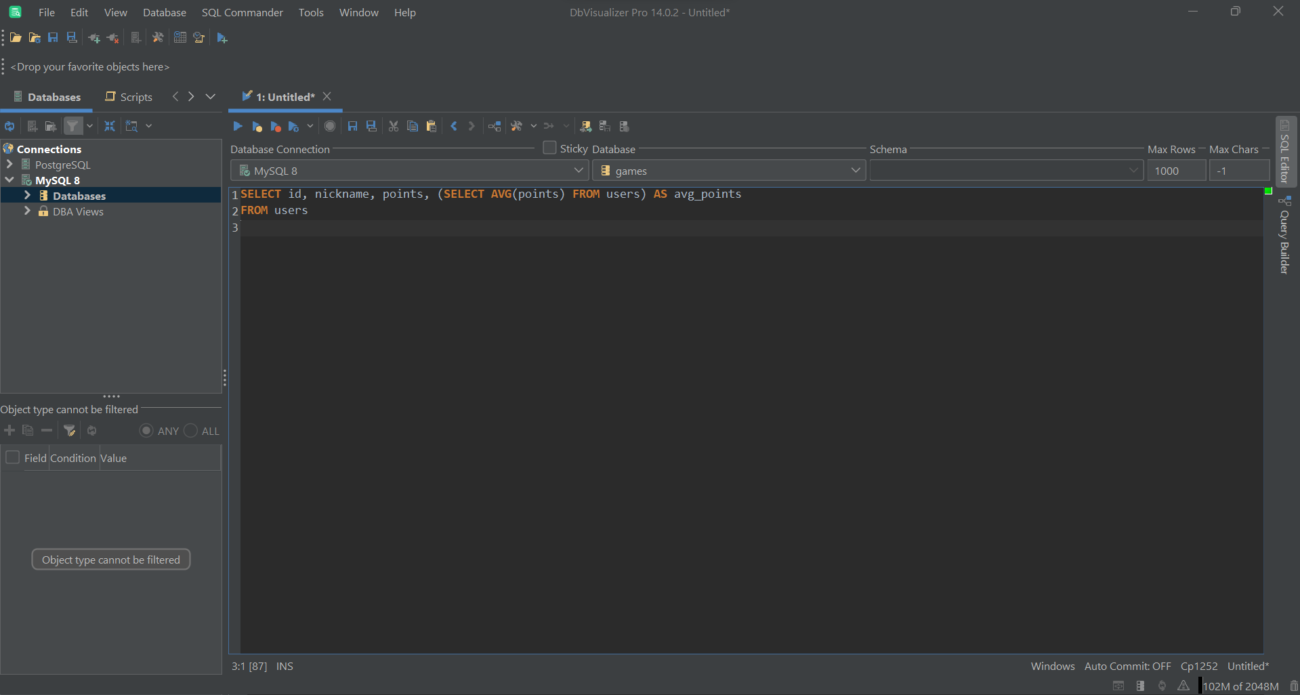
Task: Click inside the Max Rows input field
Action: point(1176,169)
